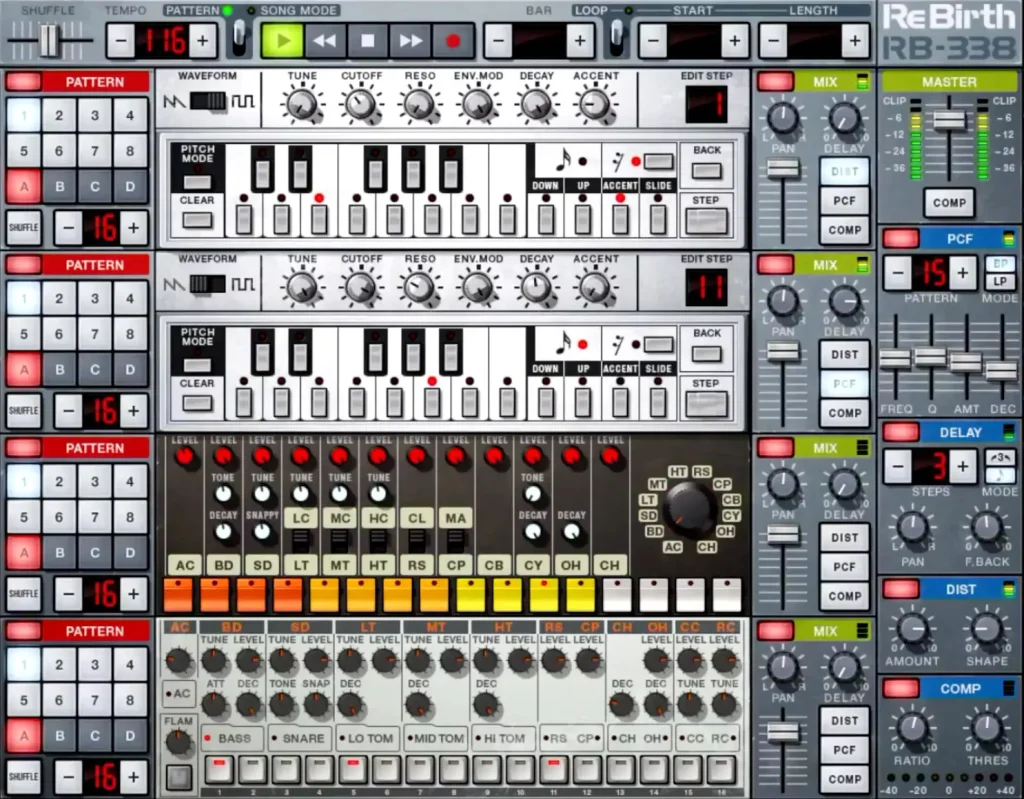Click the Dist Amount knob
Screen dimensions: 1024x799
click(912, 629)
